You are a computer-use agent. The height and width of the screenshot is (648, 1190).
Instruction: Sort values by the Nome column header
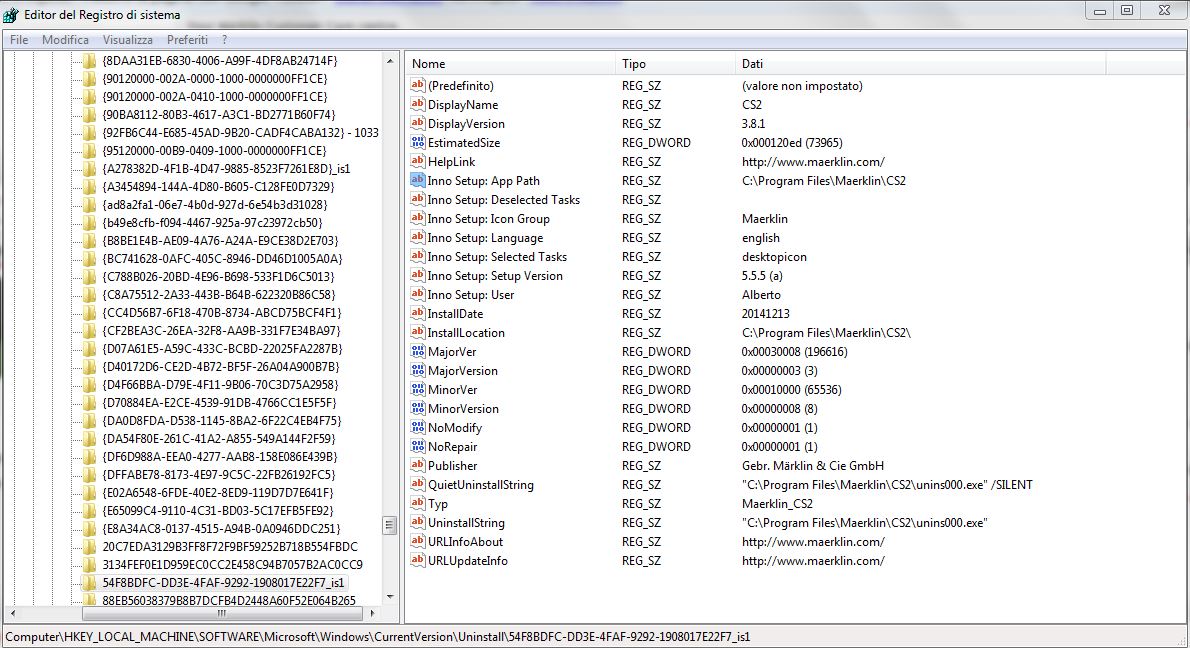pyautogui.click(x=510, y=64)
